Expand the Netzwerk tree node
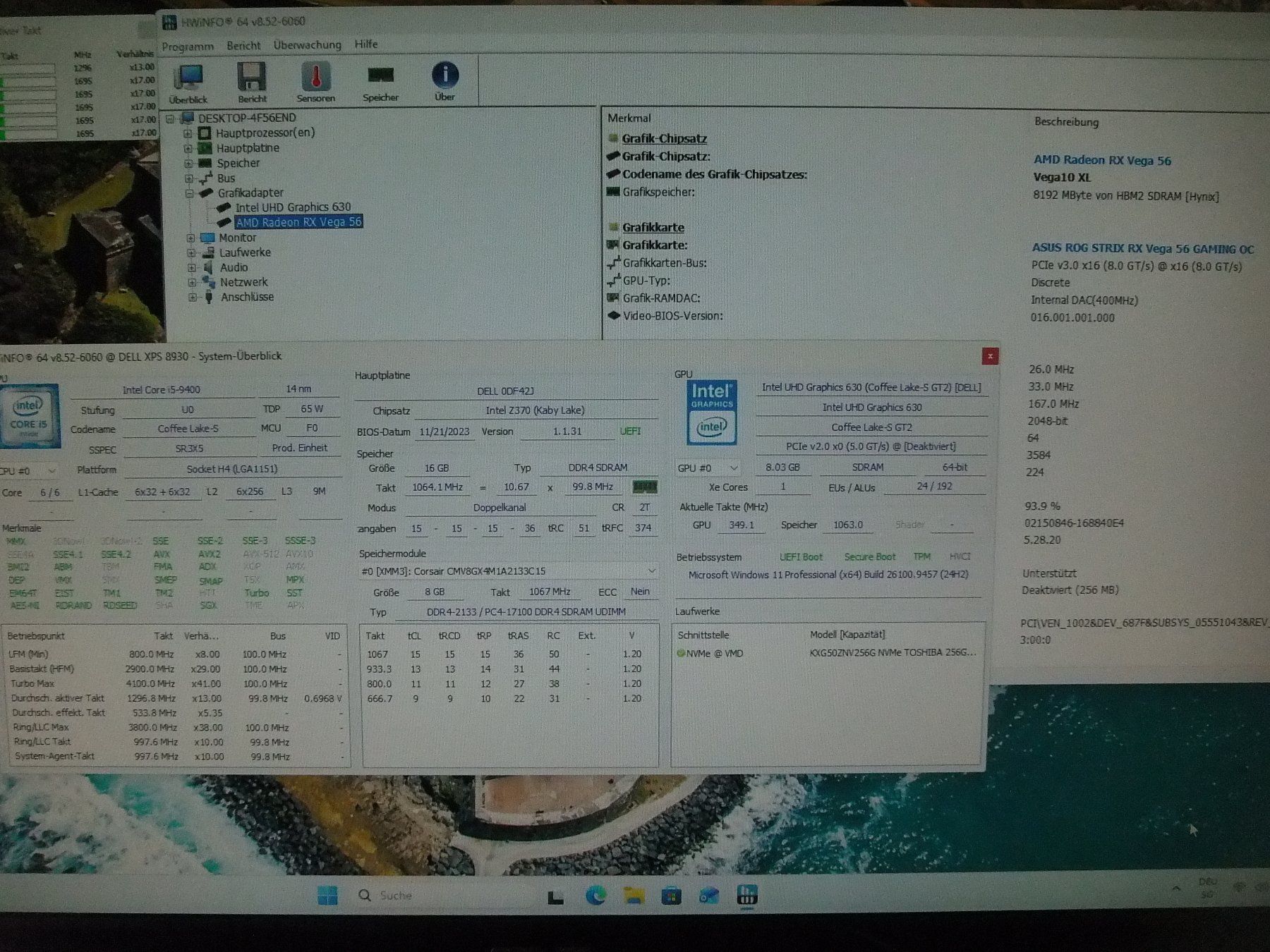The height and width of the screenshot is (952, 1270). point(192,282)
